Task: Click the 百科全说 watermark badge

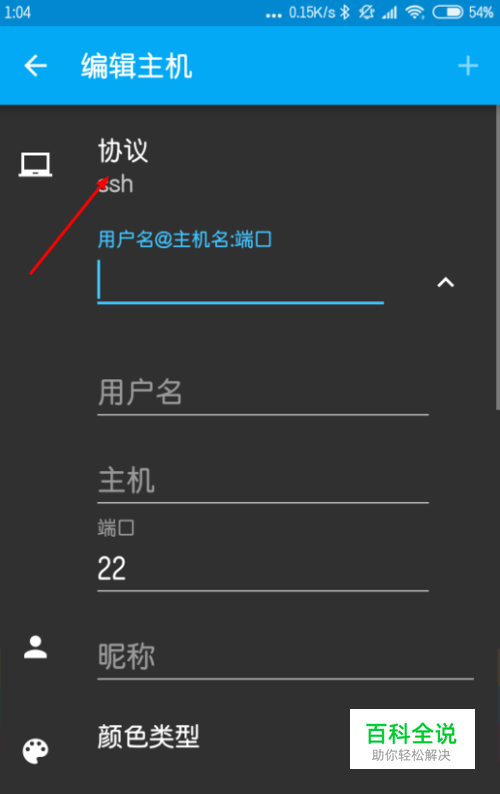Action: point(412,739)
